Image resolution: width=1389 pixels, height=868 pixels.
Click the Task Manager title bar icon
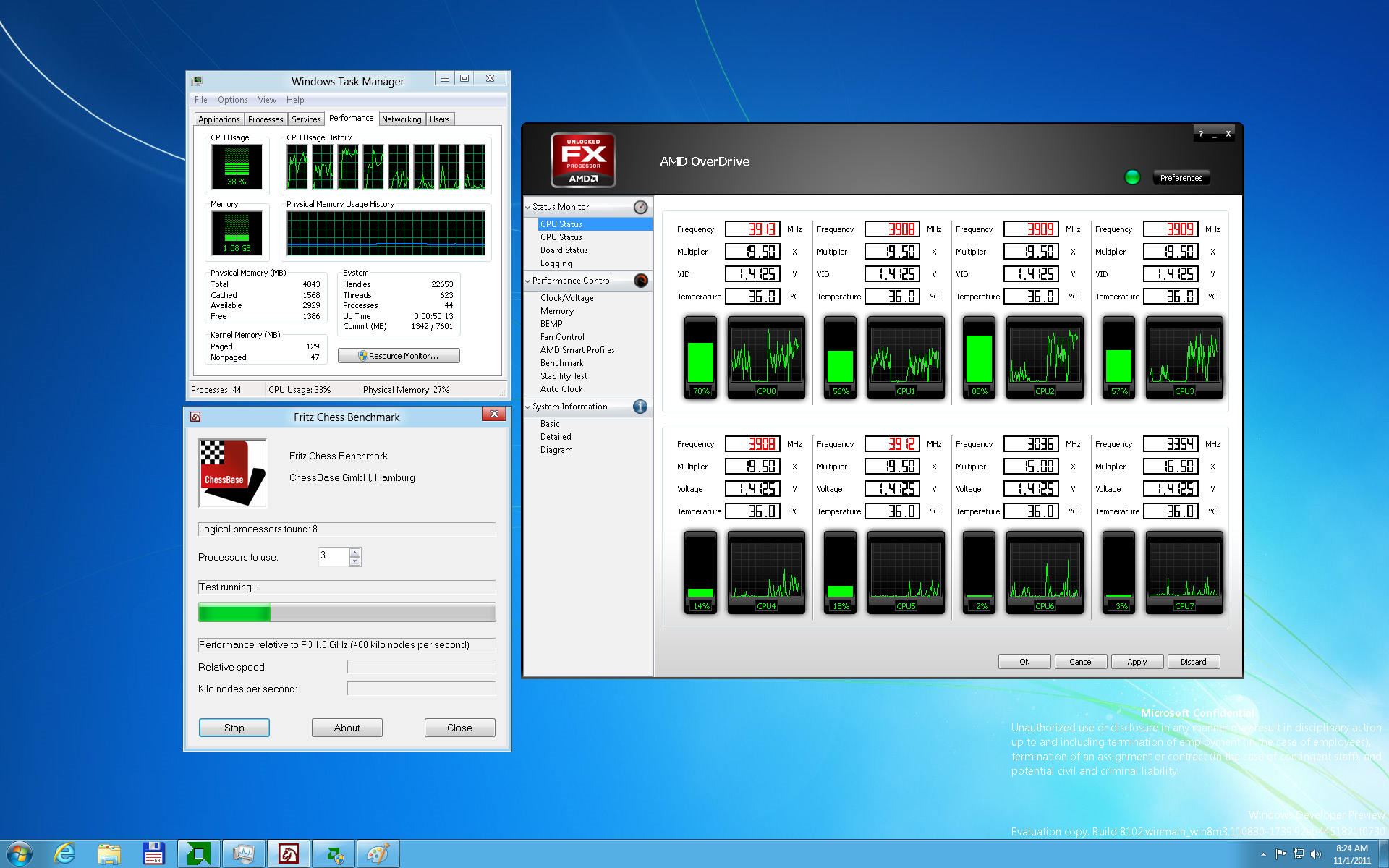197,81
